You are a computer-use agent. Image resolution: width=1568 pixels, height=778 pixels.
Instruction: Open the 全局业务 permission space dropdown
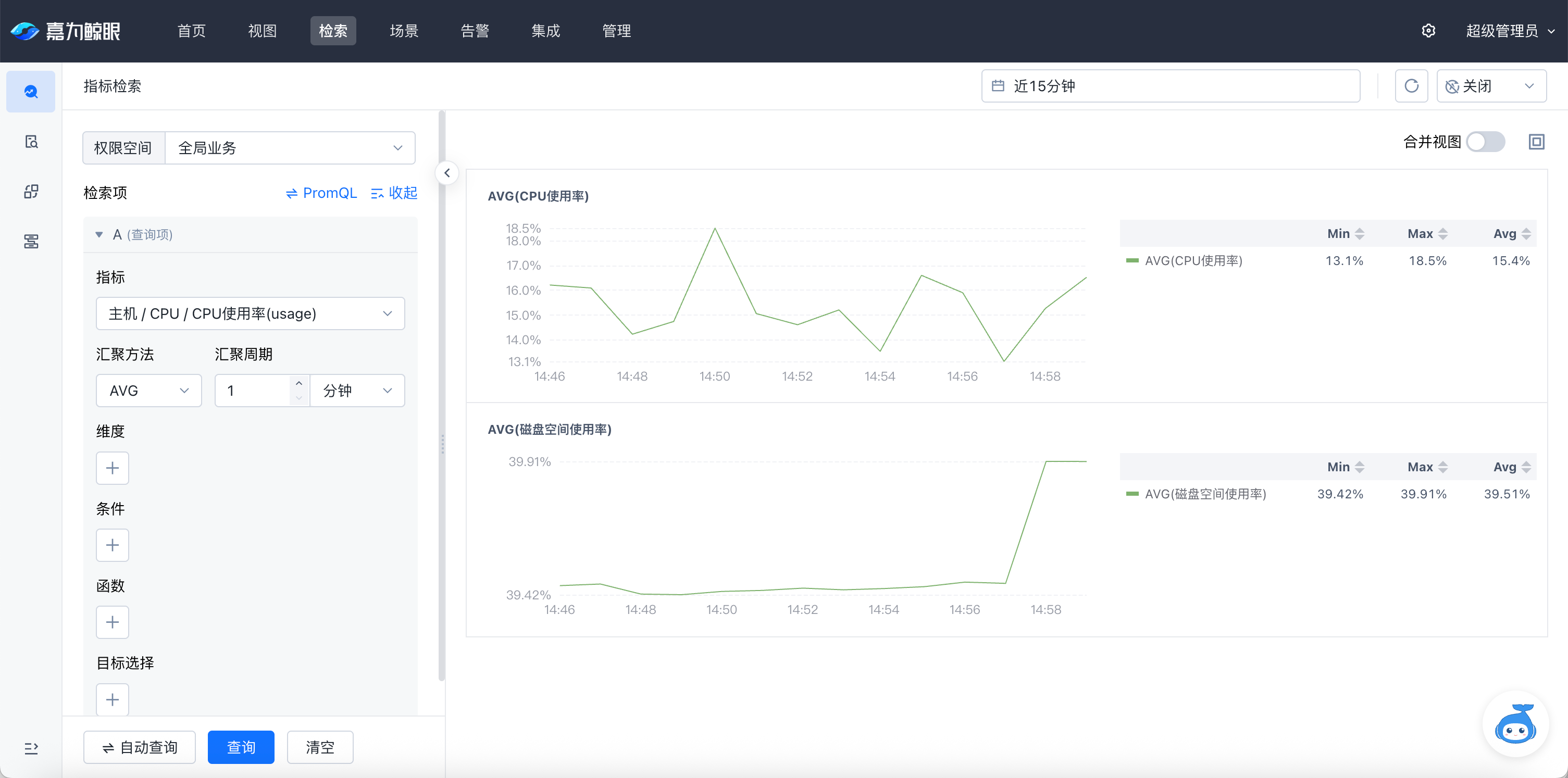tap(290, 148)
